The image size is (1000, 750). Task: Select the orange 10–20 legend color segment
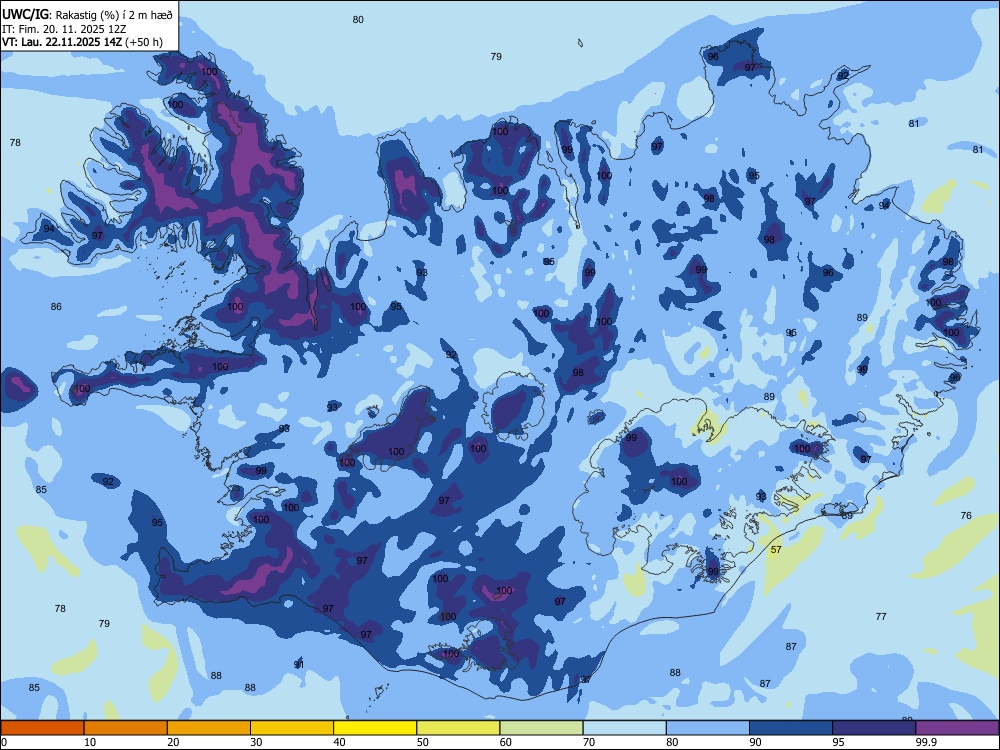126,728
